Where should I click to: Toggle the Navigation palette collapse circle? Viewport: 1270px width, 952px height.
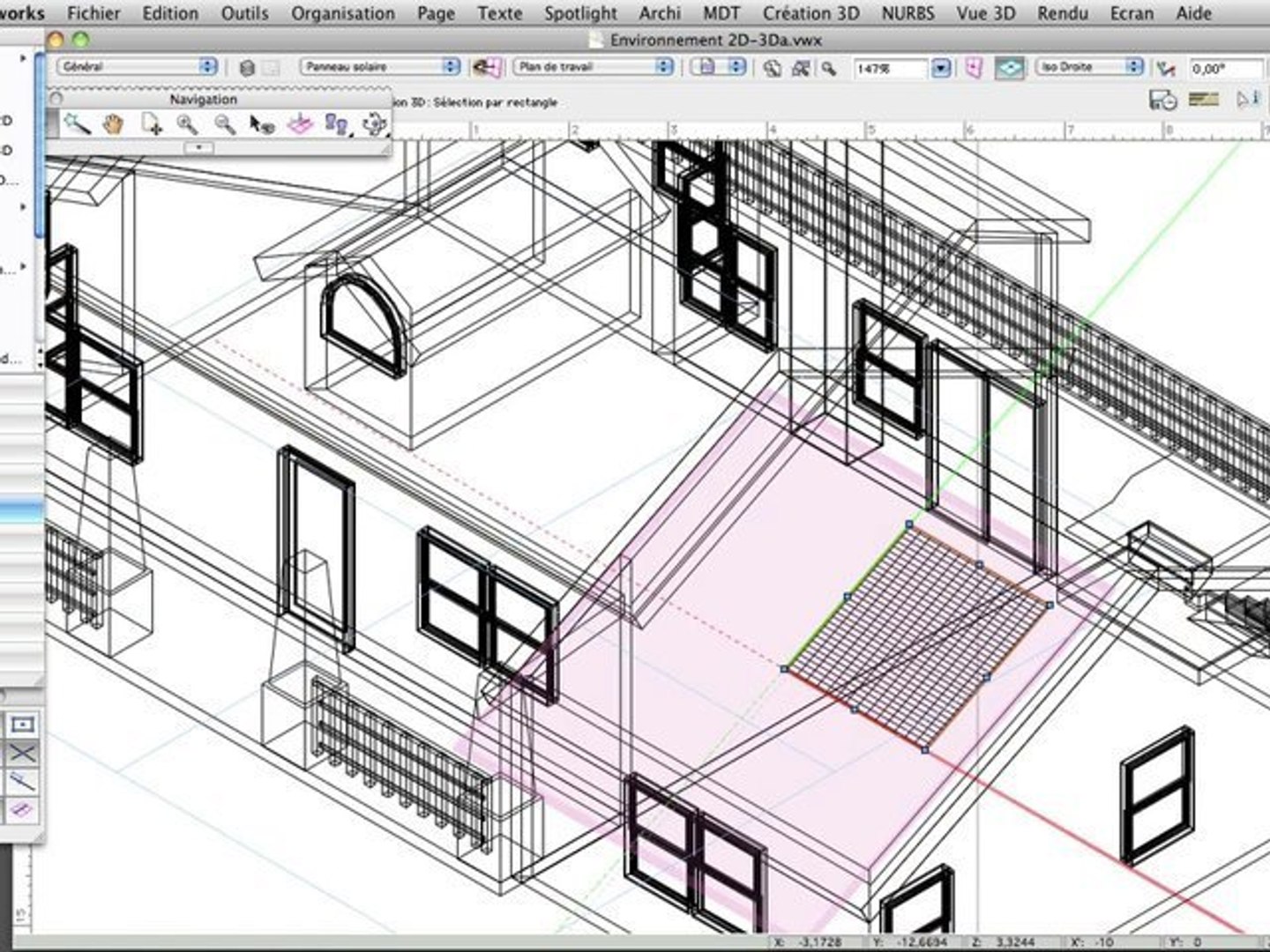click(56, 100)
